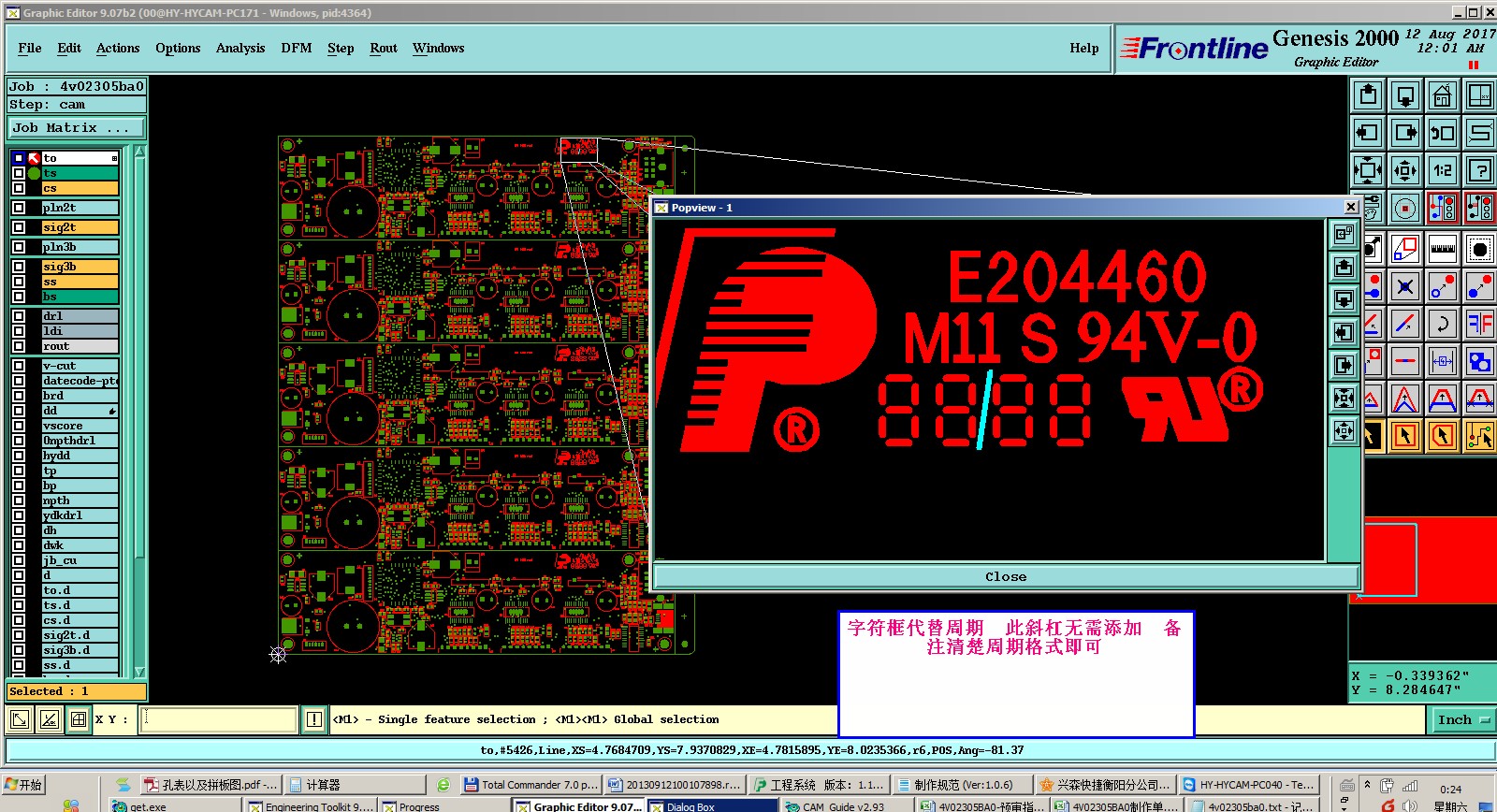Click the mirrored F flip icon
The image size is (1497, 812).
pyautogui.click(x=1480, y=324)
